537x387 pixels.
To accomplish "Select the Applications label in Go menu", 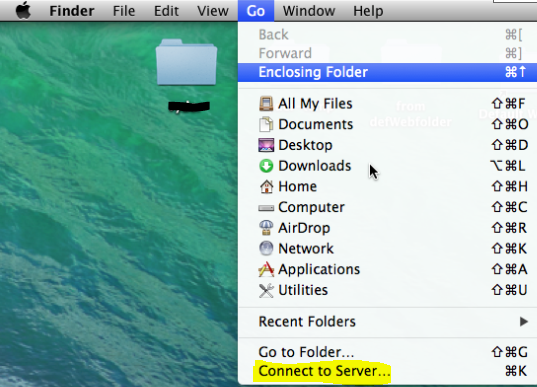I will point(319,270).
